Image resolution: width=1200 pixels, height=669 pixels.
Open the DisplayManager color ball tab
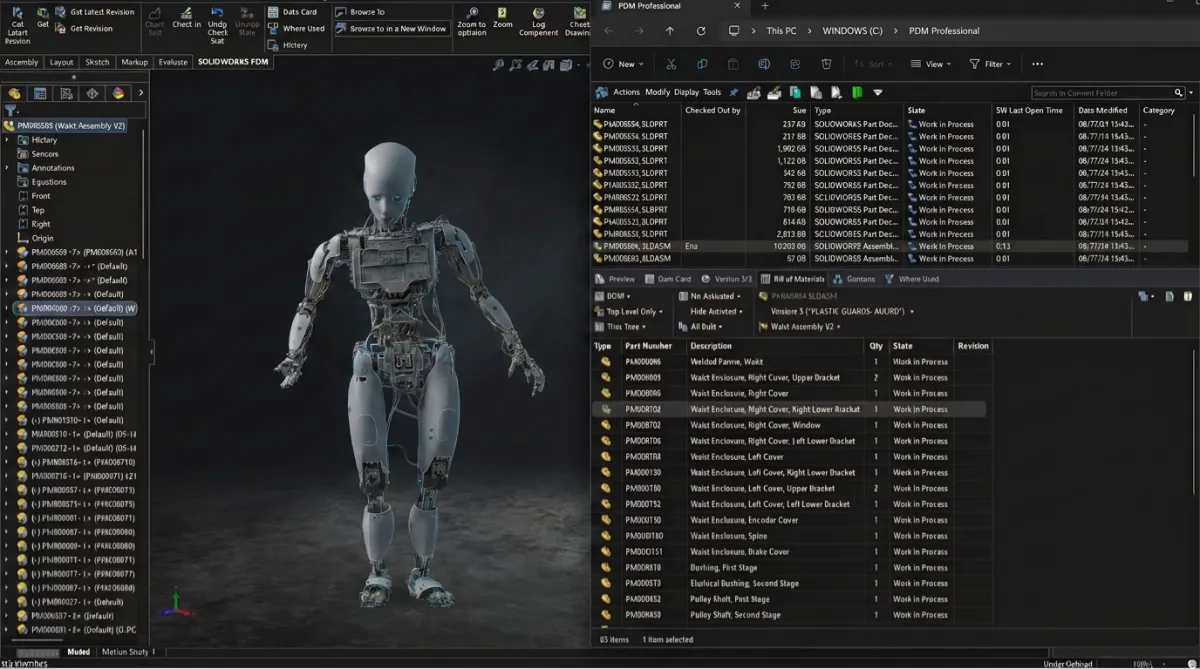(x=118, y=93)
